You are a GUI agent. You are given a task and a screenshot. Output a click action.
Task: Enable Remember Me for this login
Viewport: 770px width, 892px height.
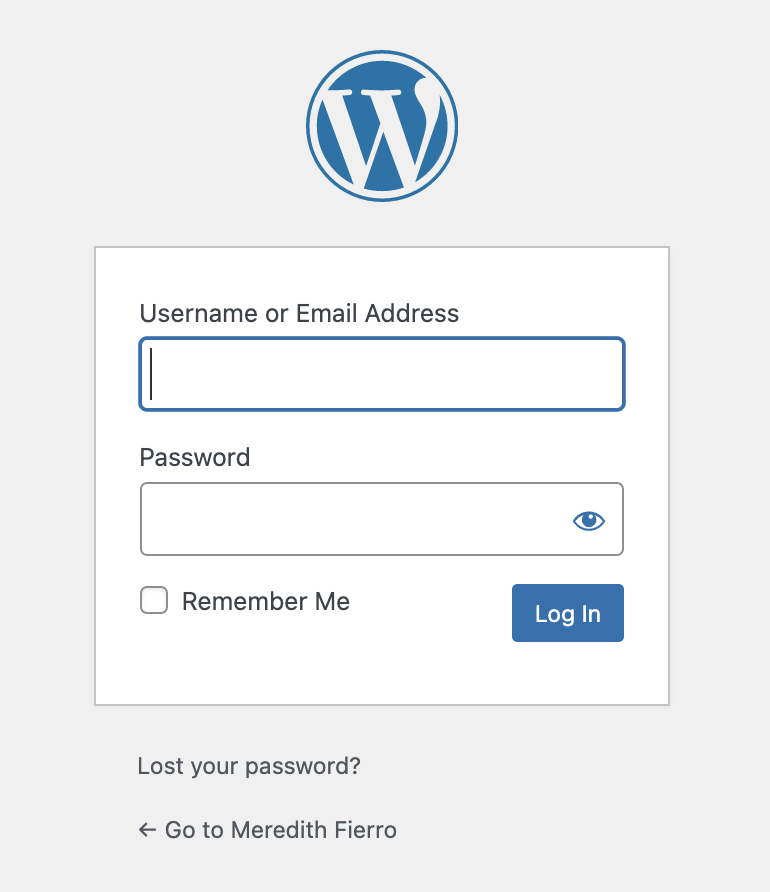(x=154, y=600)
